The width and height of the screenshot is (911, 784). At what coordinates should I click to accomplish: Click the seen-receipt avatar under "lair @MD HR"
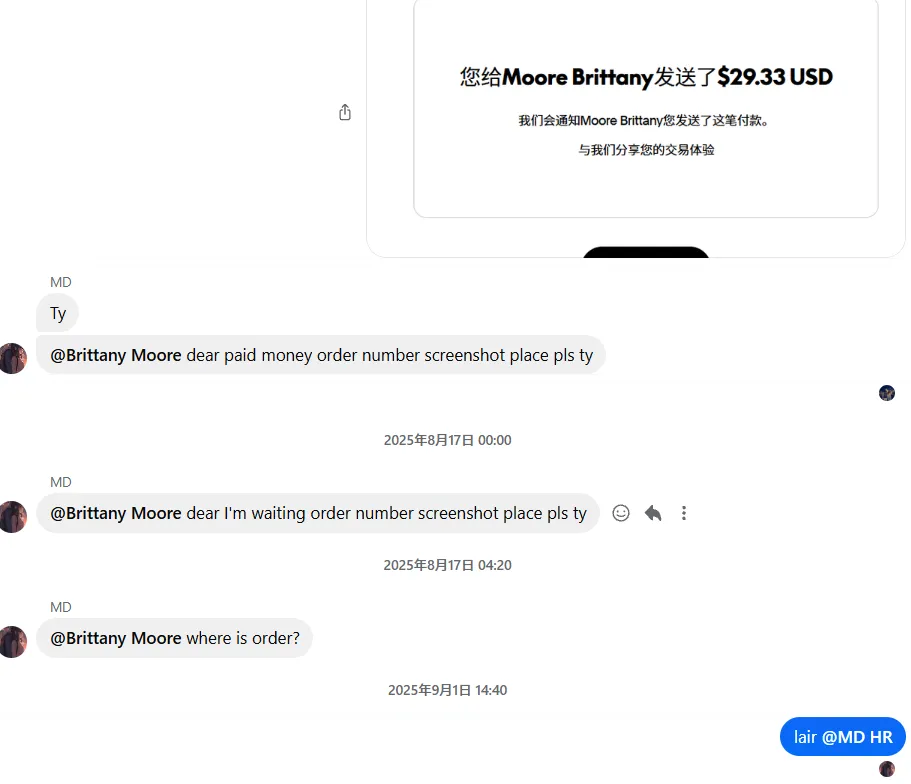(x=887, y=768)
